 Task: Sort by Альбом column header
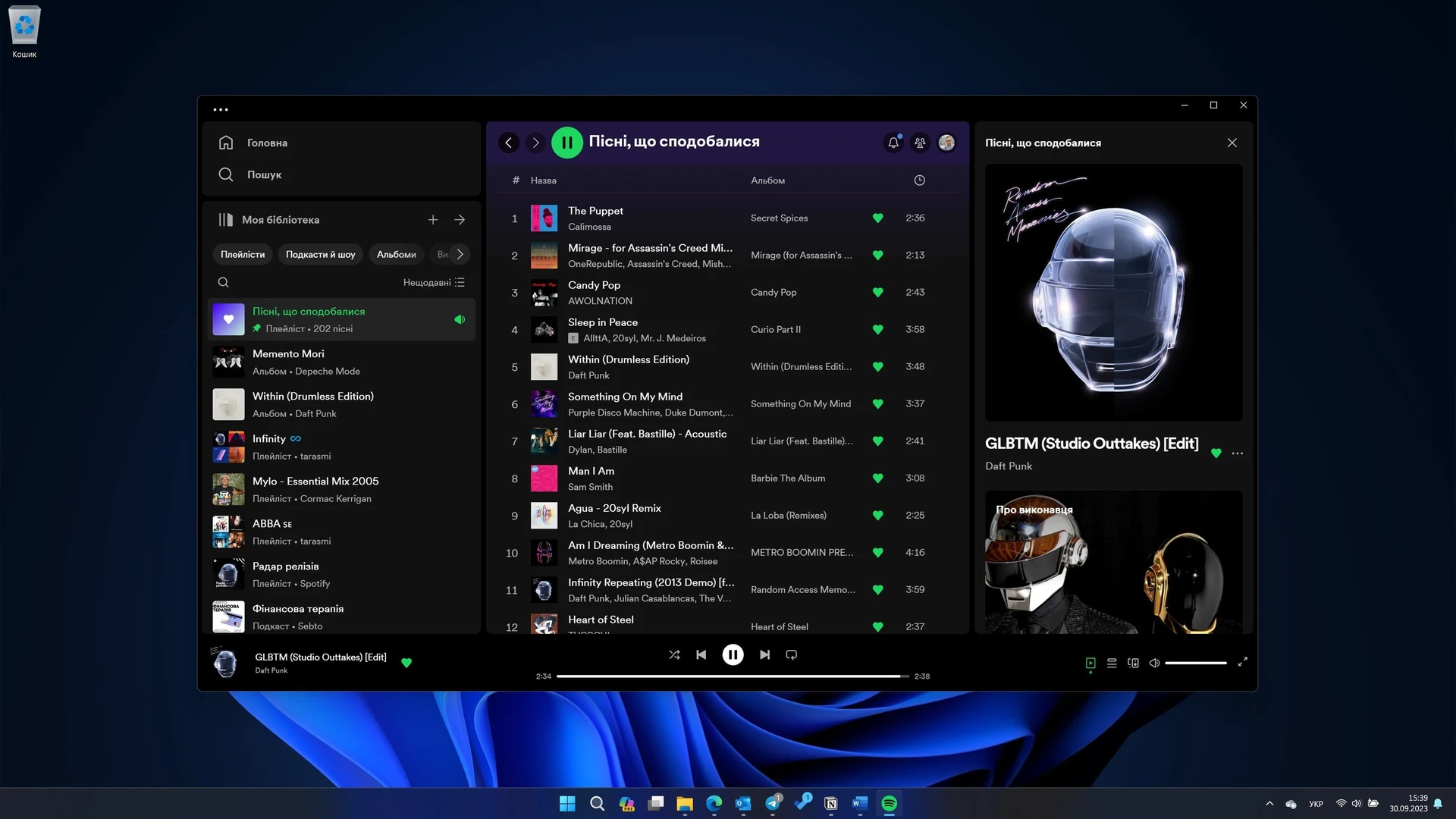[x=767, y=180]
